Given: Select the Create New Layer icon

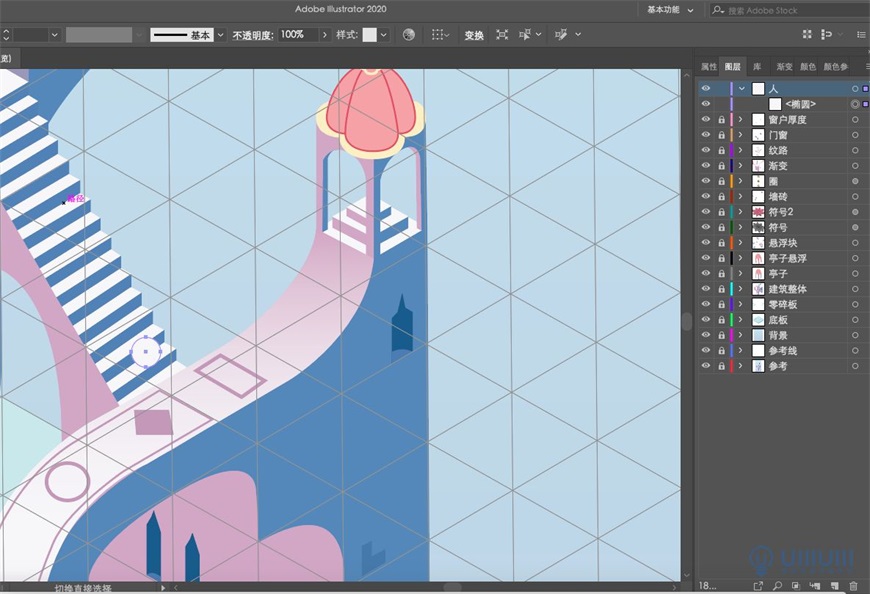Looking at the screenshot, I should pos(835,585).
